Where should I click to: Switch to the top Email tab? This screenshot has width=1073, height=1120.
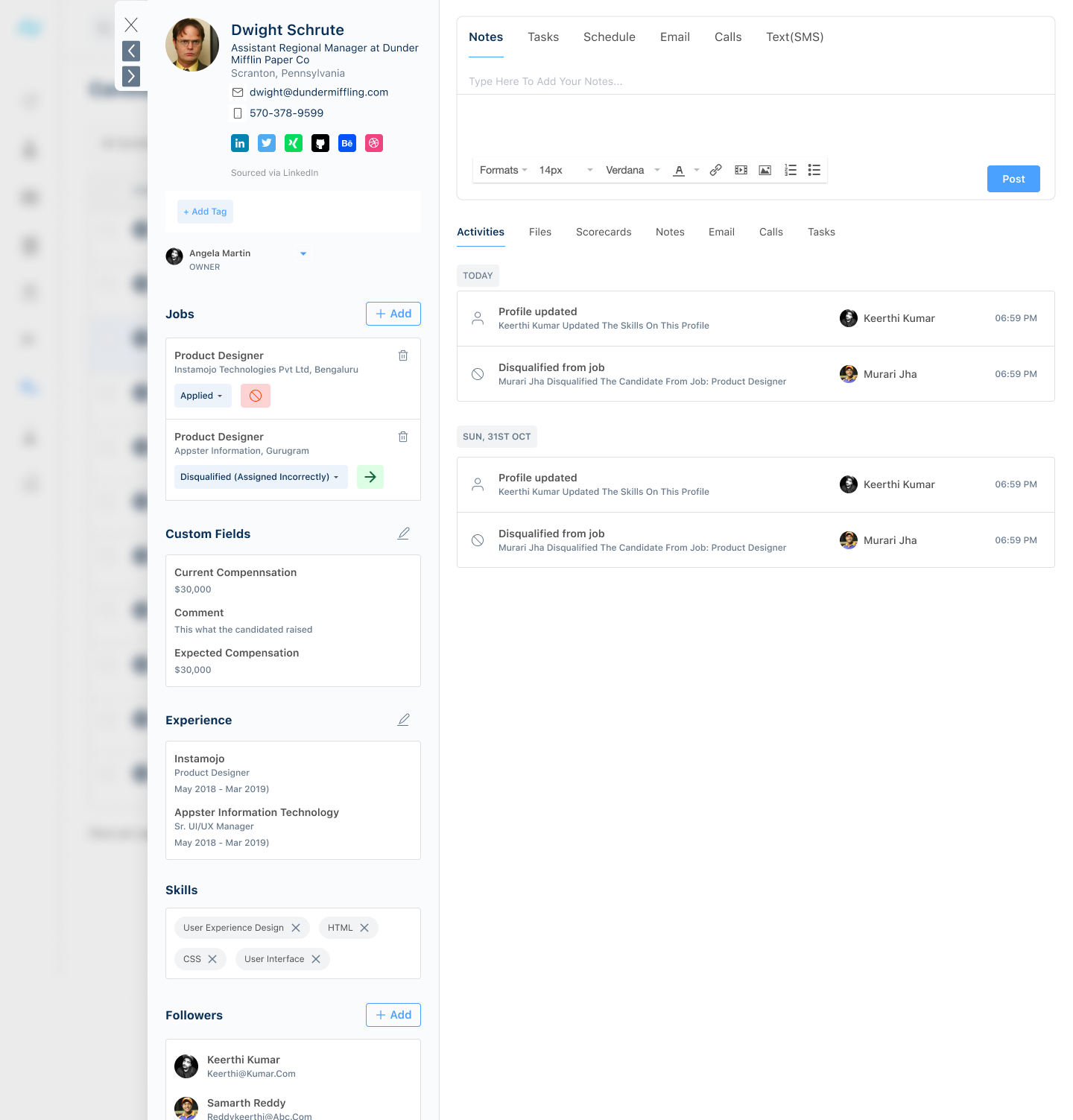coord(675,37)
